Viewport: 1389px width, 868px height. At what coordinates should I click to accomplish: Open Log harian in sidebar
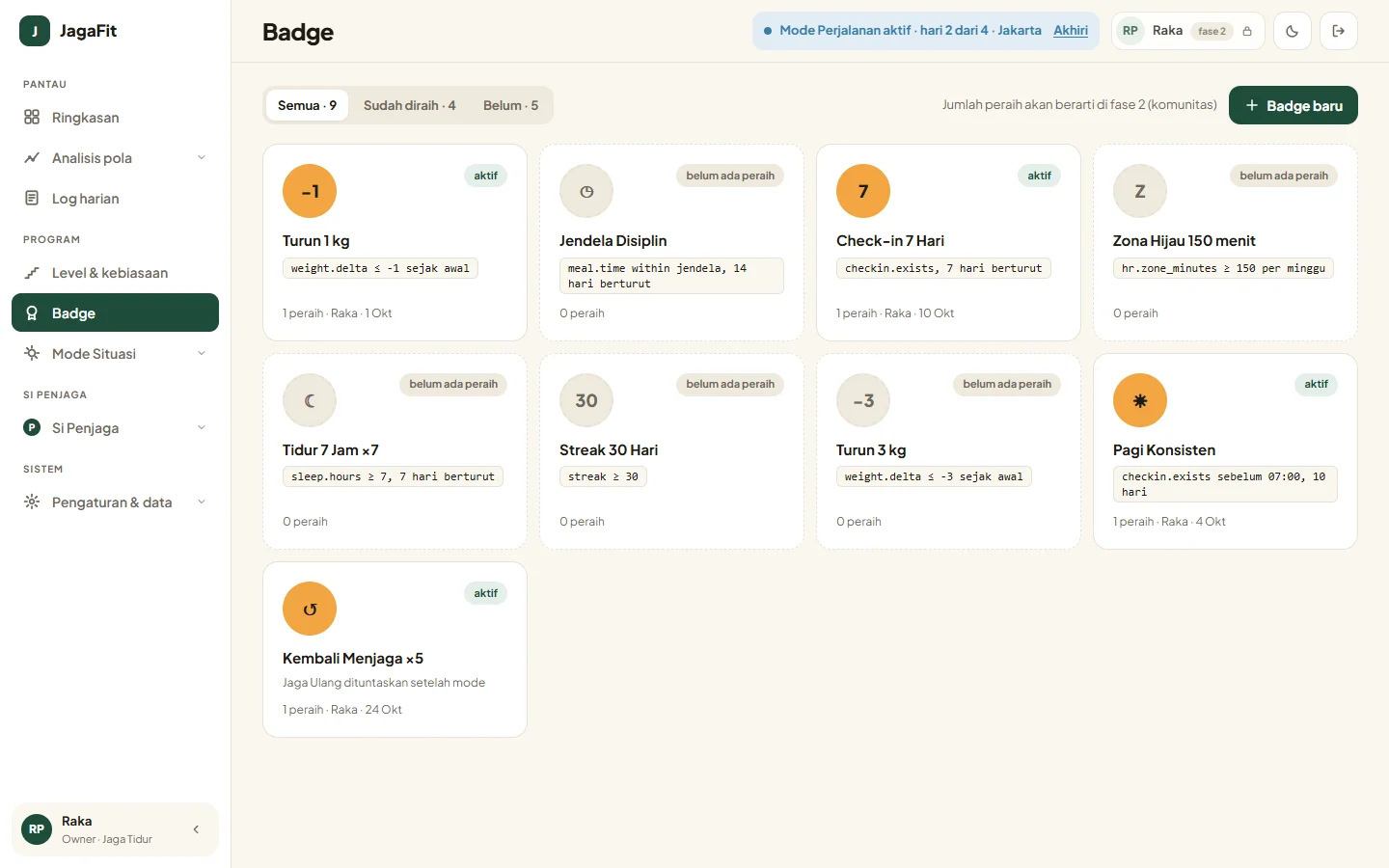(115, 199)
